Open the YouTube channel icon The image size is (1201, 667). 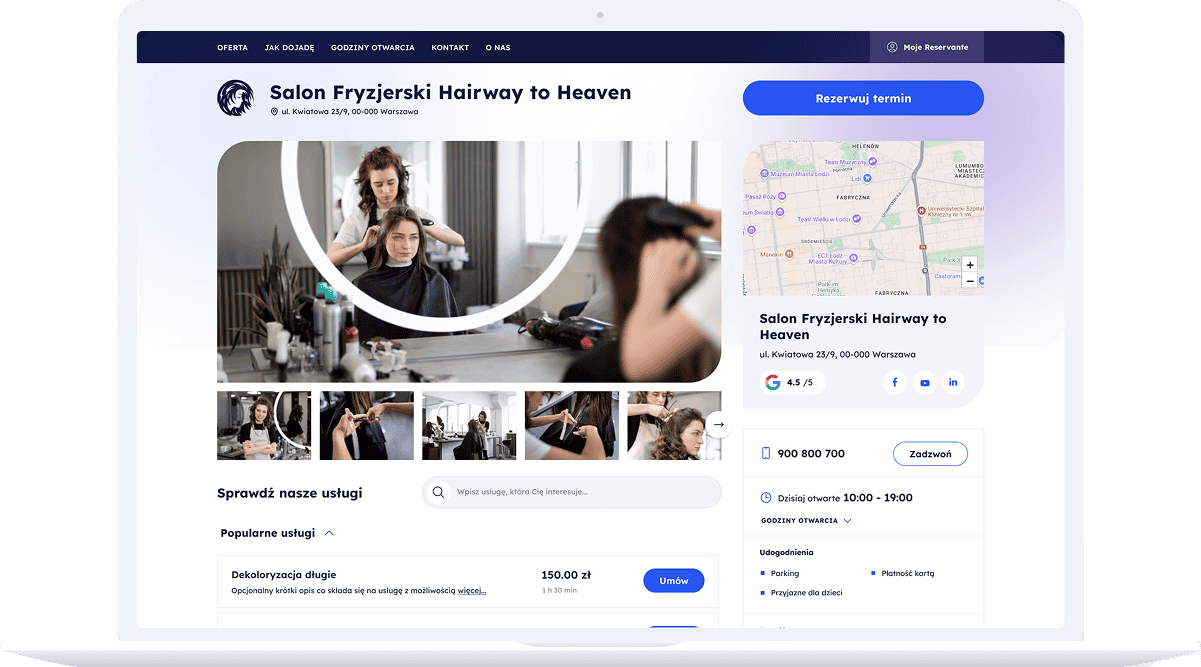coord(924,382)
